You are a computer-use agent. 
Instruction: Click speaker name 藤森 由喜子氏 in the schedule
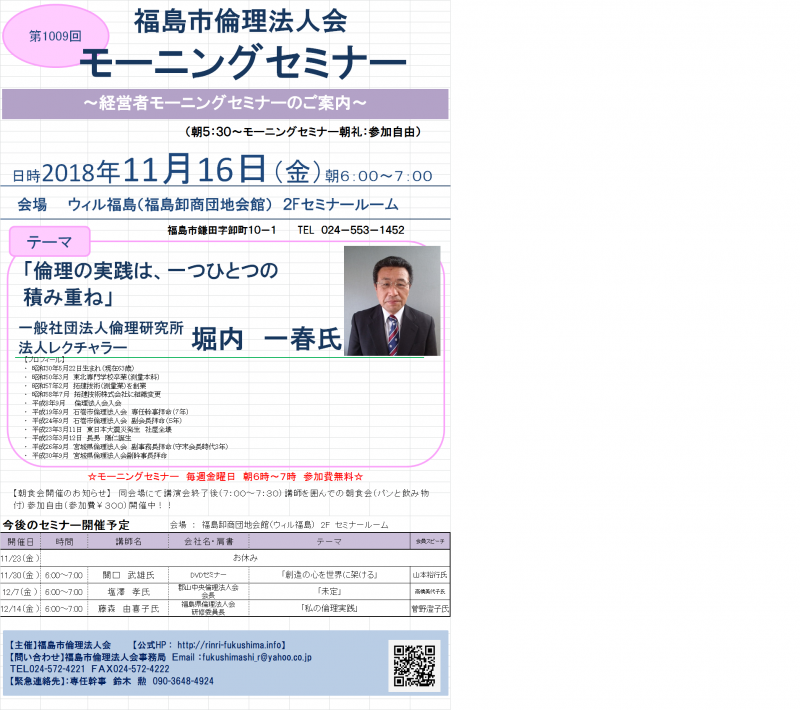128,608
